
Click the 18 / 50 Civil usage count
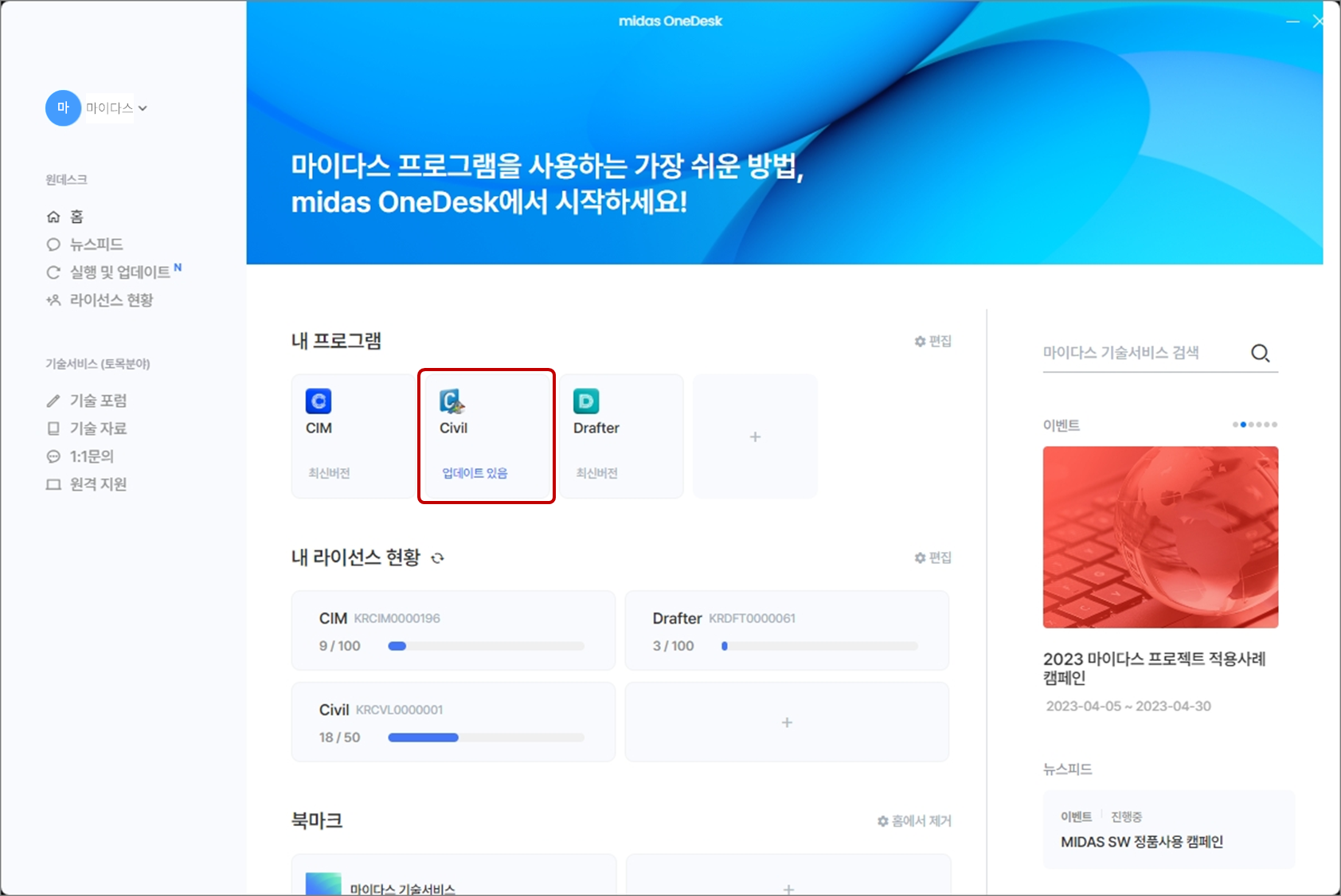[x=340, y=738]
